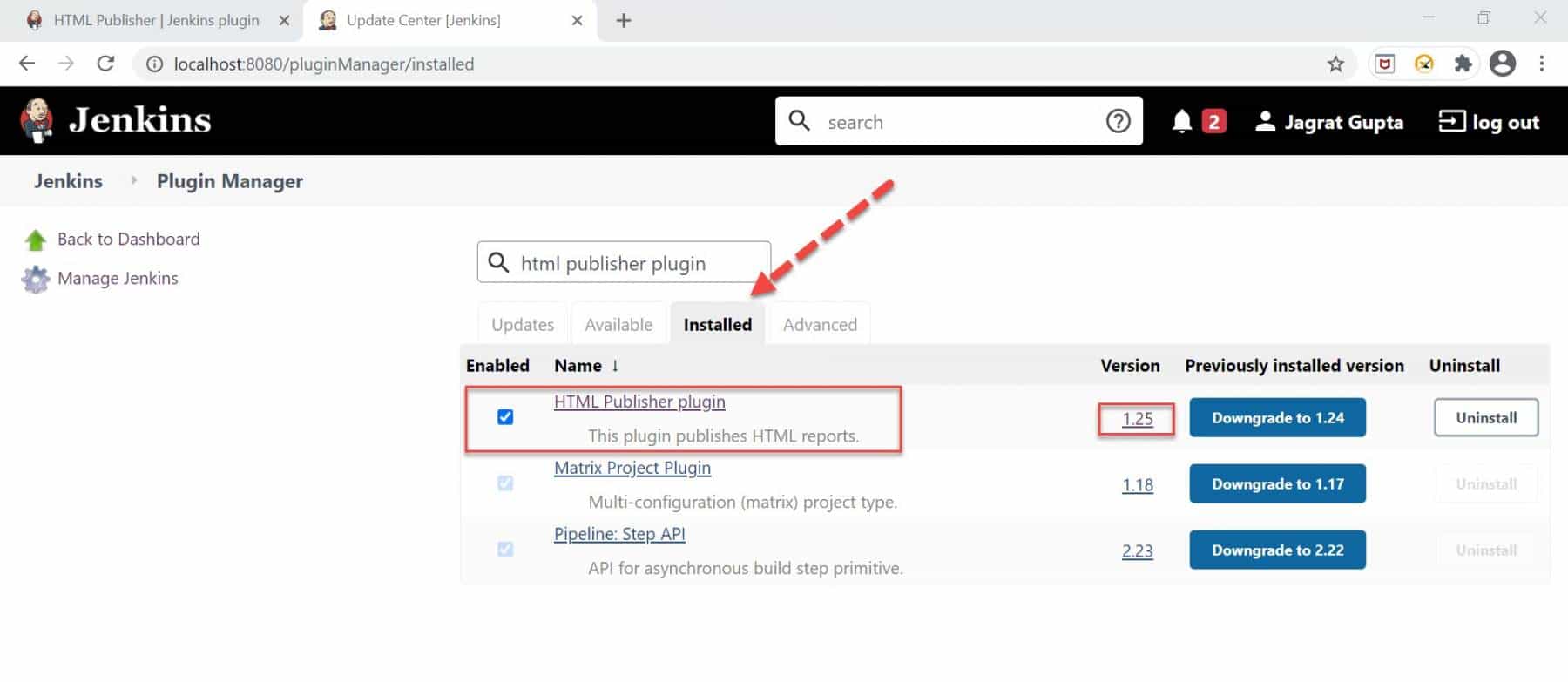The height and width of the screenshot is (682, 1568).
Task: Close the Update Center browser tab
Action: pos(577,20)
